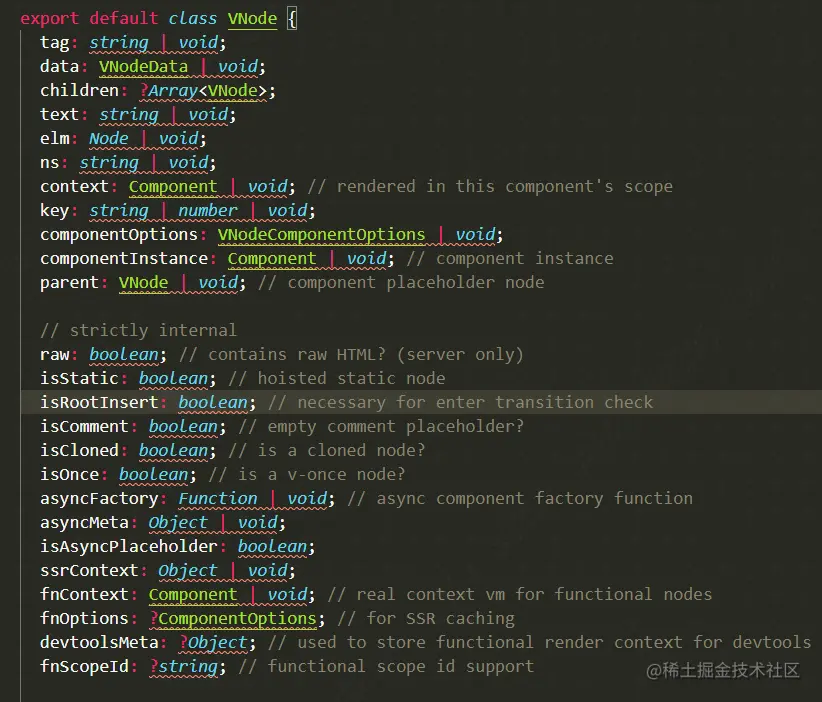The image size is (822, 702).
Task: Click the 'boolean' type on the isOnce line
Action: point(153,474)
